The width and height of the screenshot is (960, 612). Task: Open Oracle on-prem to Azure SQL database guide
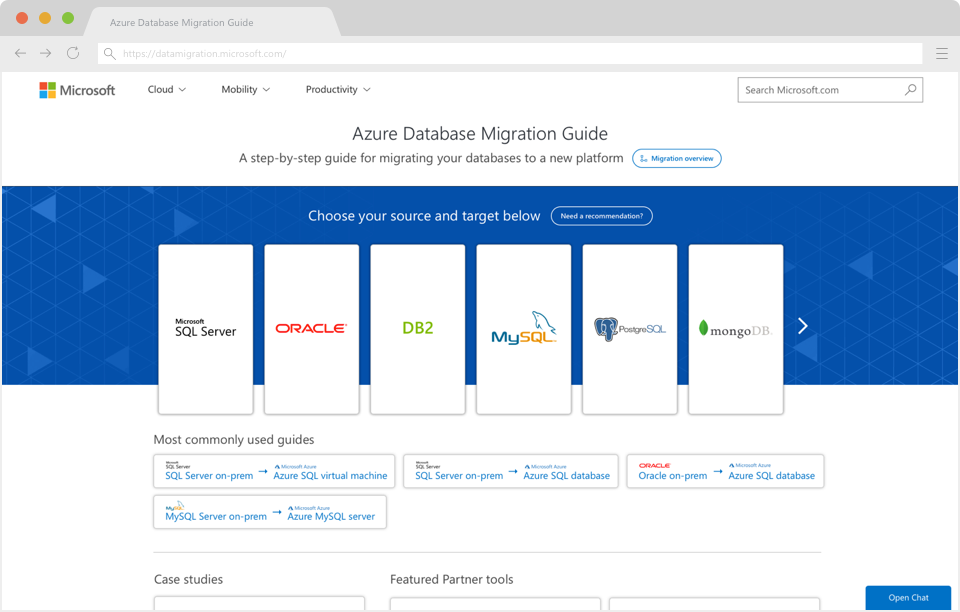(726, 471)
